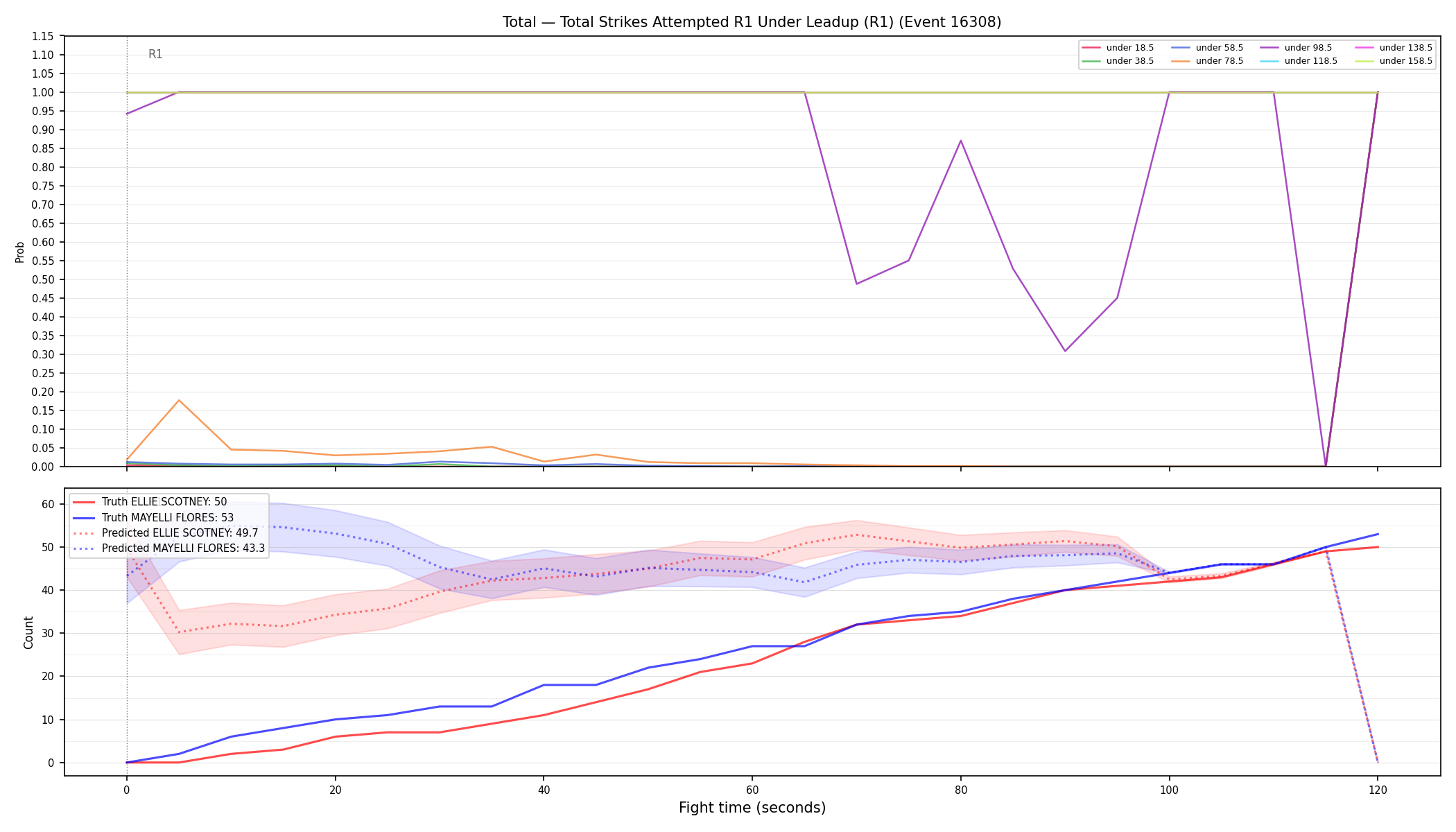Click the 1.00 tick on Prob axis
Image resolution: width=1456 pixels, height=832 pixels.
tap(43, 92)
